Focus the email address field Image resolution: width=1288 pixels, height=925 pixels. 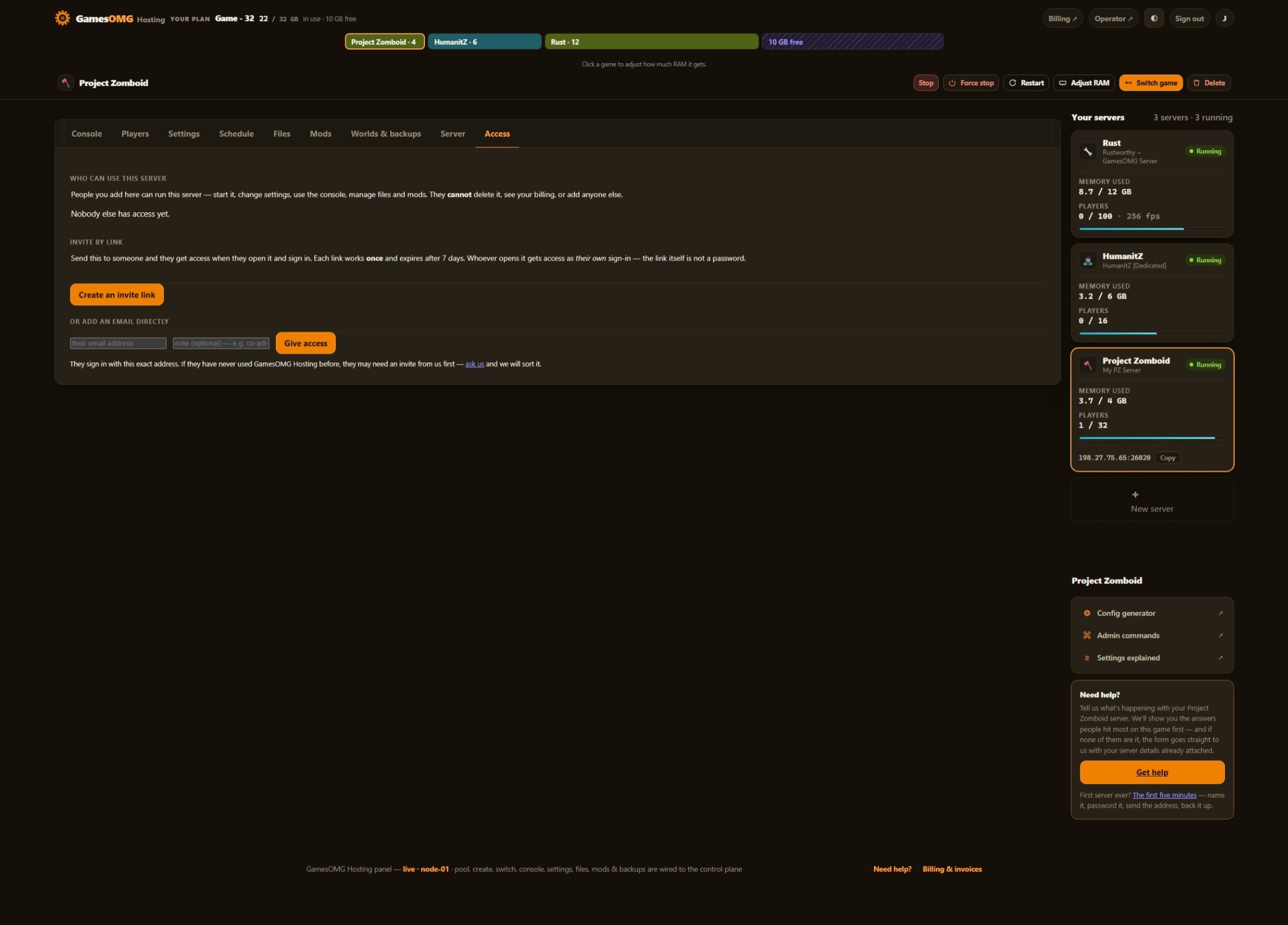coord(118,343)
